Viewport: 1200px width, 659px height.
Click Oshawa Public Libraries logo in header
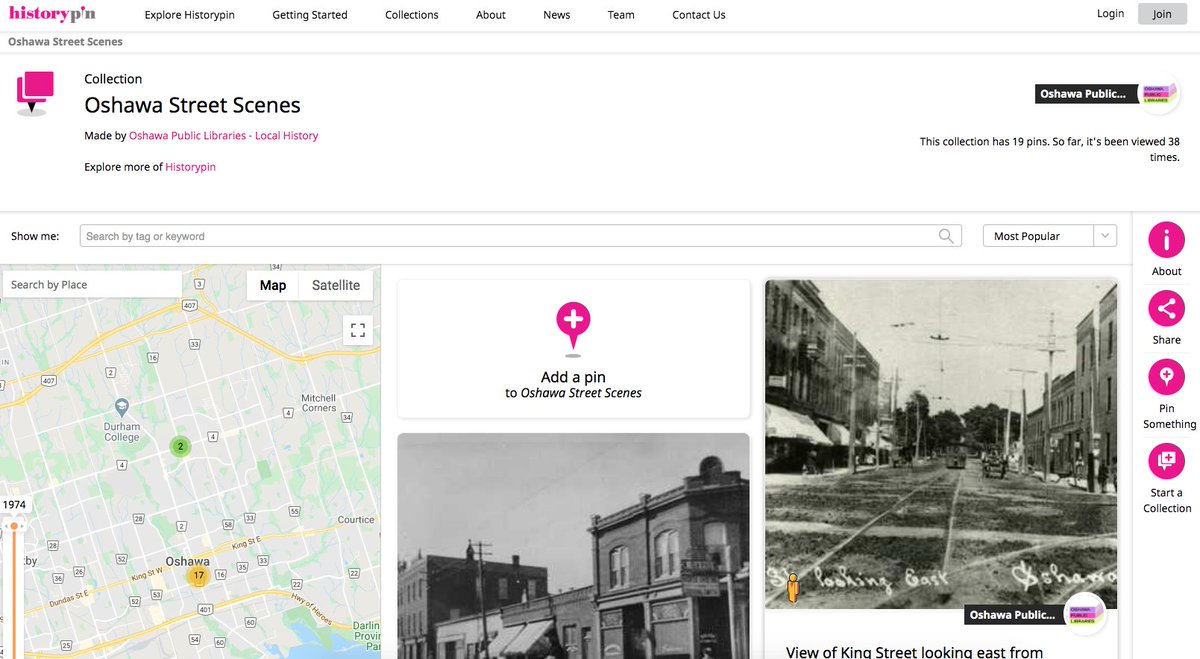coord(1161,94)
